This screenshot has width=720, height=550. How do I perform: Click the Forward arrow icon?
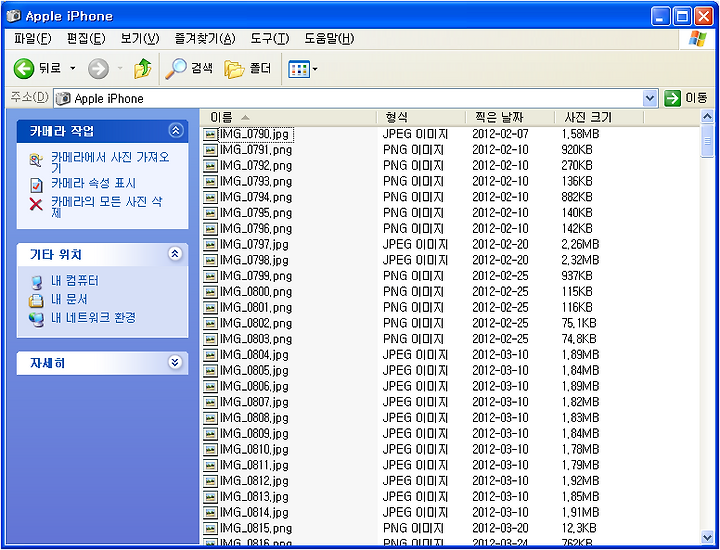(98, 69)
